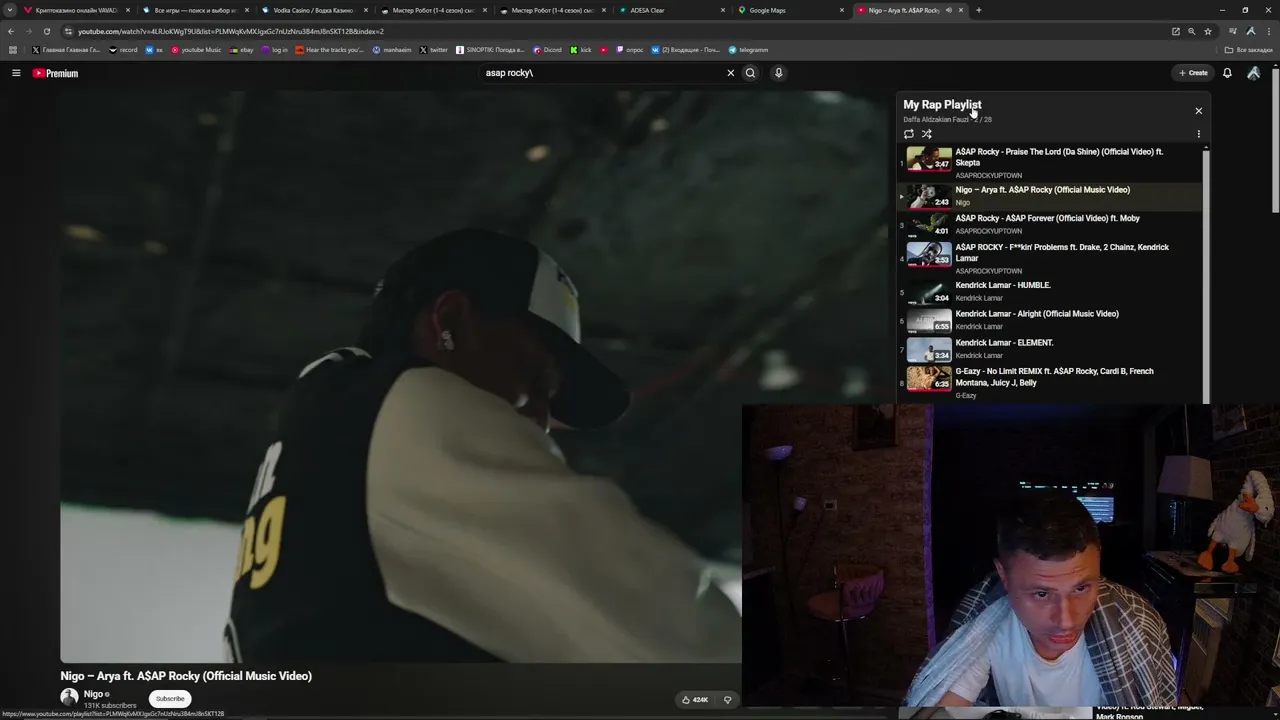The width and height of the screenshot is (1280, 720).
Task: Open My Rap Playlist title link
Action: [942, 104]
